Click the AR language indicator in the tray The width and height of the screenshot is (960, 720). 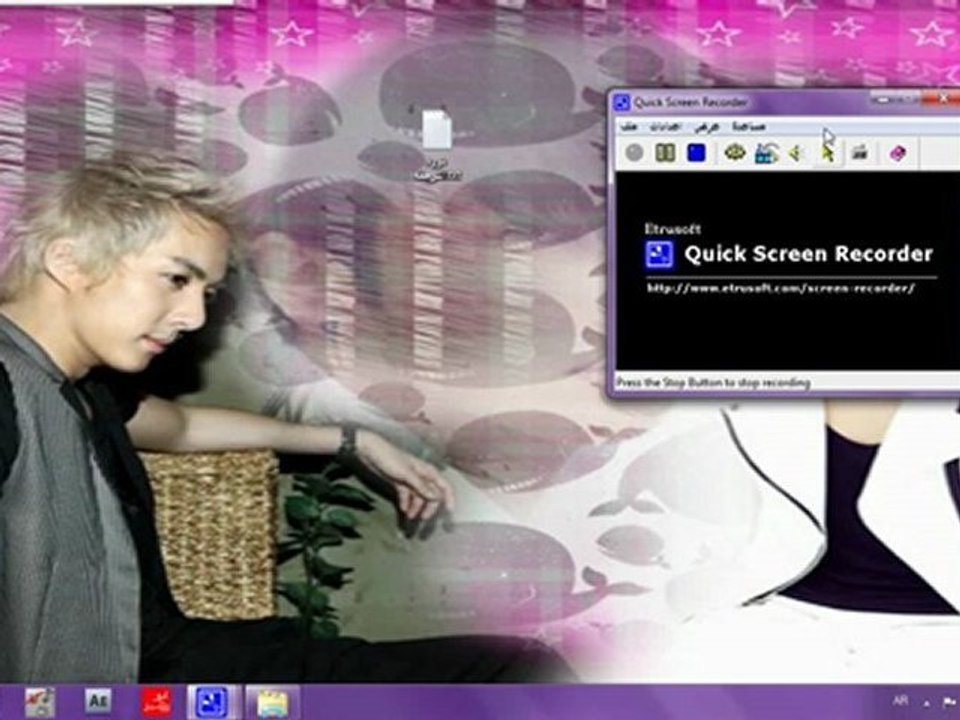[x=901, y=702]
